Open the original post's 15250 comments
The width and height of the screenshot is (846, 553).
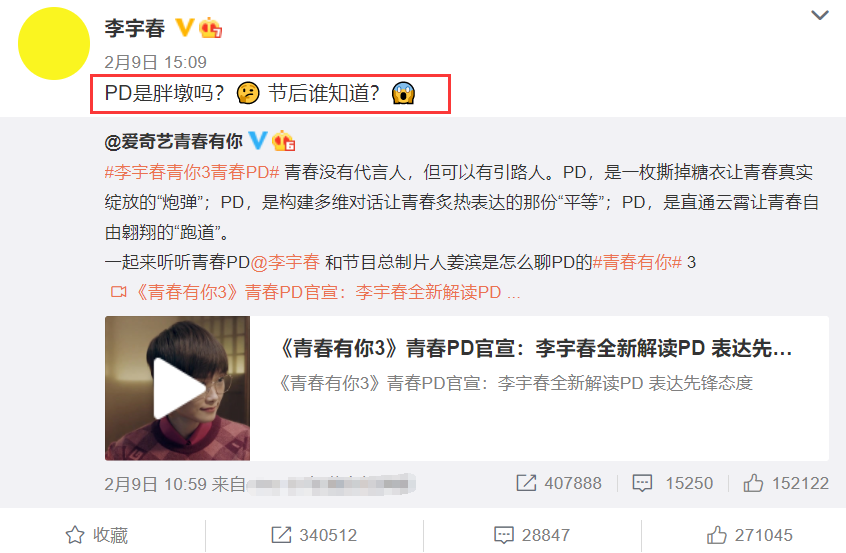tap(673, 483)
